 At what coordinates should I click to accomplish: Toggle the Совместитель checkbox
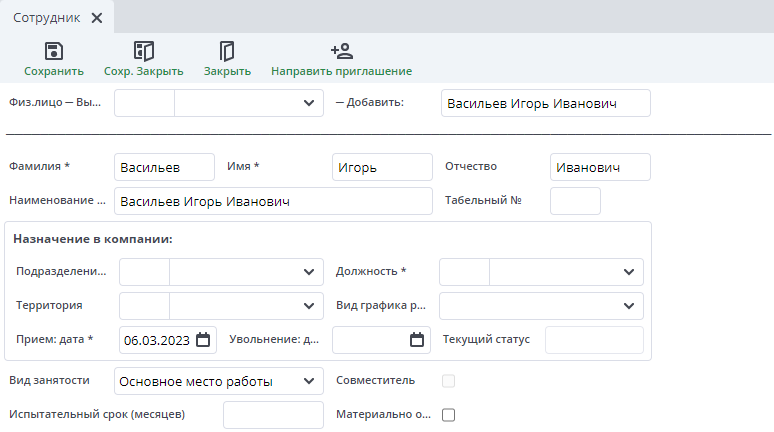448,380
